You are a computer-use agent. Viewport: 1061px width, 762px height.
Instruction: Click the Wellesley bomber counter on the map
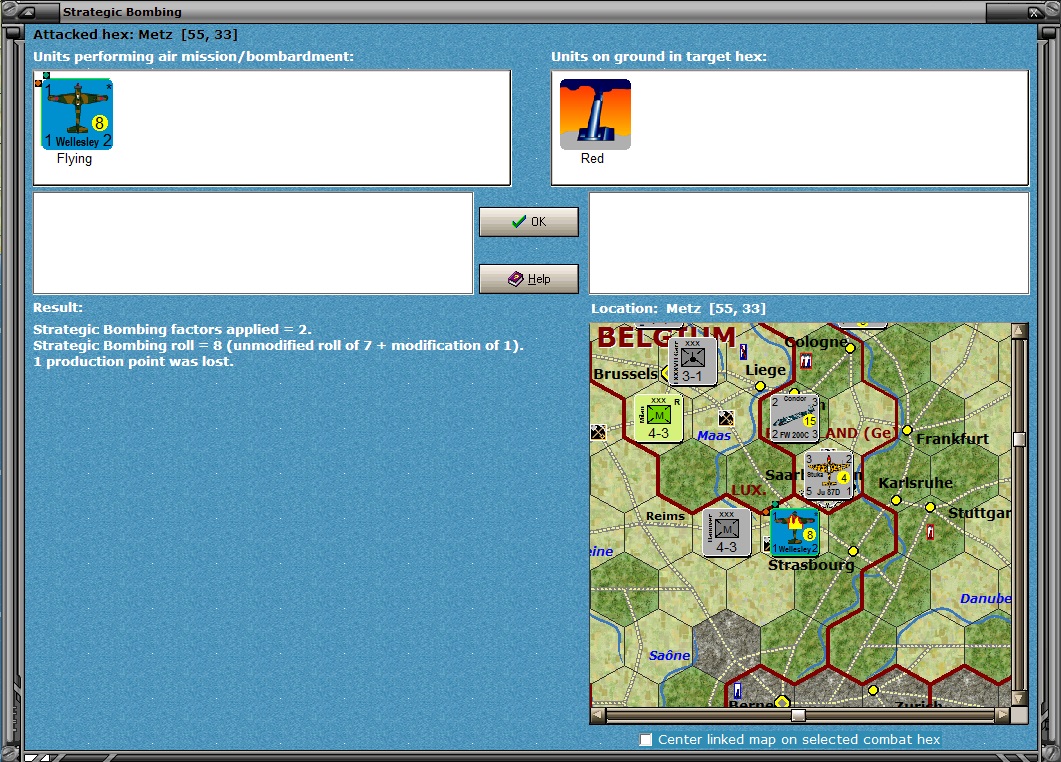(795, 533)
